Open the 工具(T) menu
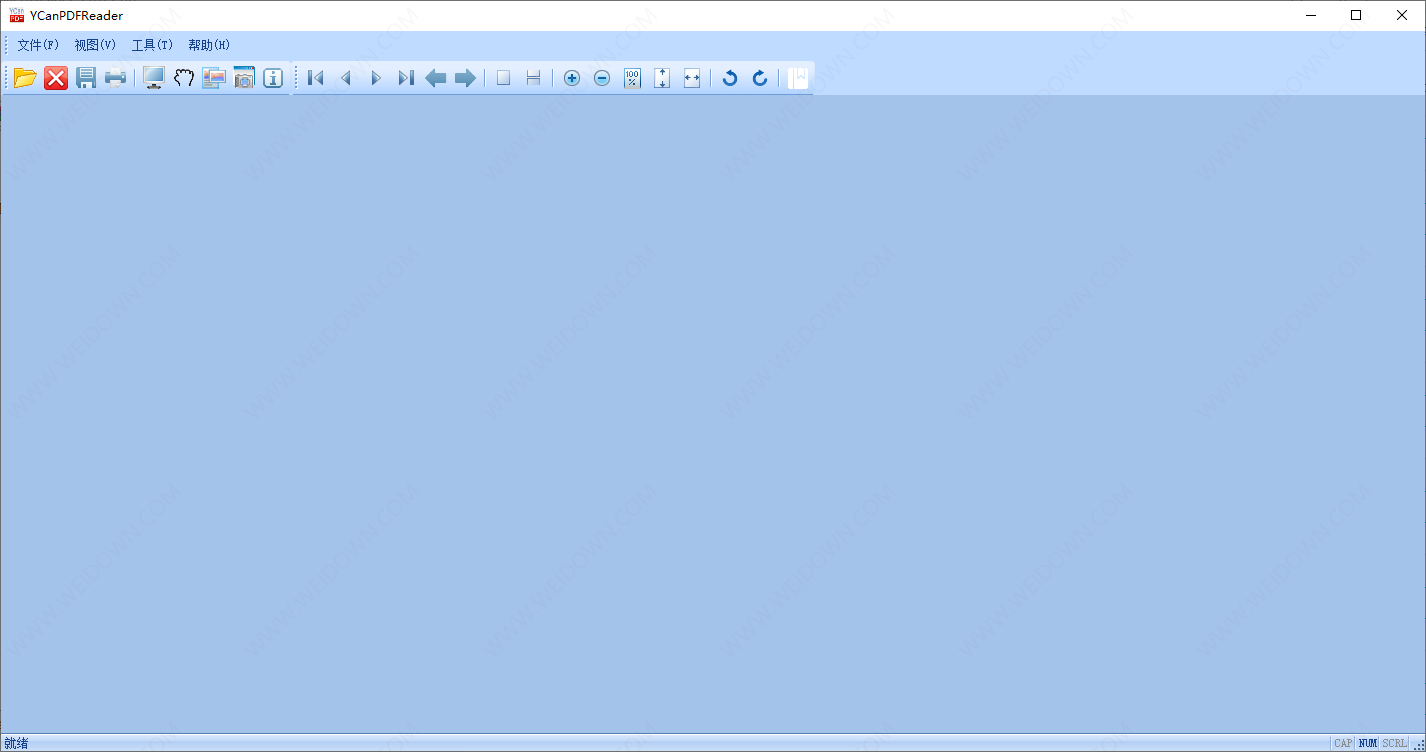 [x=152, y=45]
